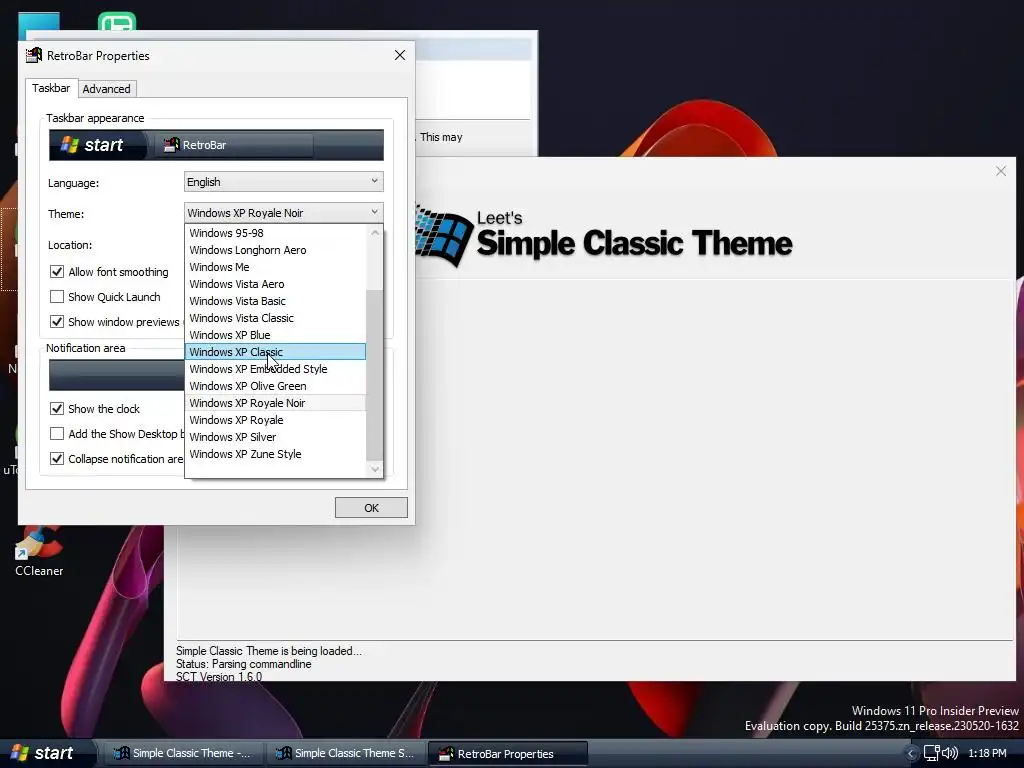Image resolution: width=1024 pixels, height=768 pixels.
Task: Open the CCleaner desktop shortcut
Action: point(39,552)
